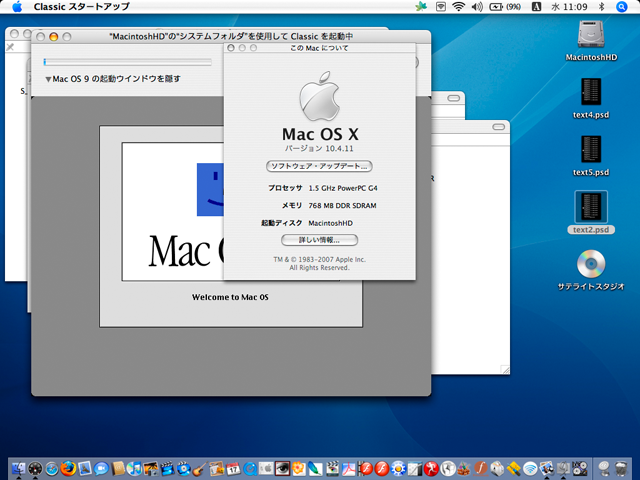
Task: Open the green leaf menu bar icon
Action: pos(420,7)
